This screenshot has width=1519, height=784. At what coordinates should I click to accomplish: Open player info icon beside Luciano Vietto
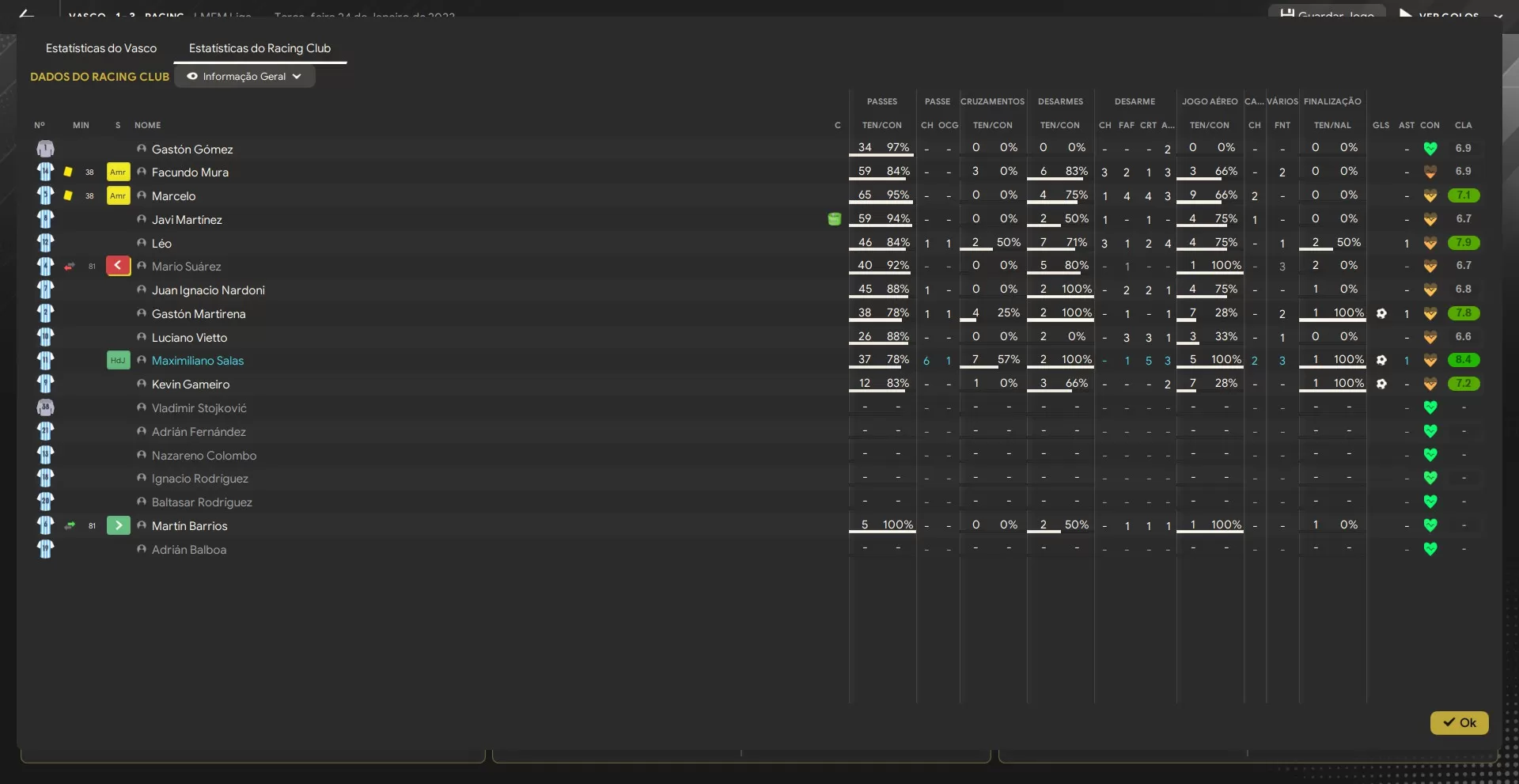point(142,337)
